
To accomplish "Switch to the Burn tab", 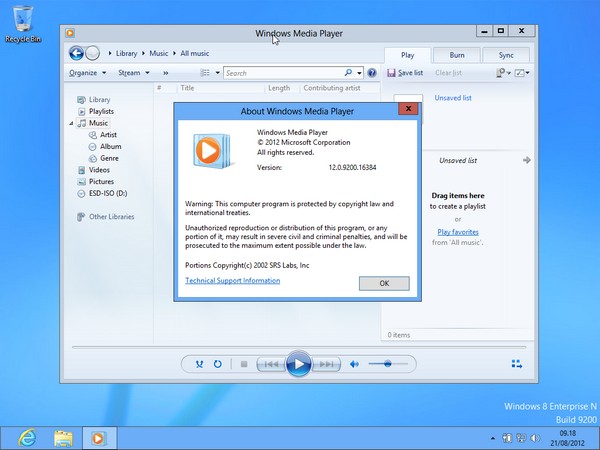I will (x=457, y=55).
